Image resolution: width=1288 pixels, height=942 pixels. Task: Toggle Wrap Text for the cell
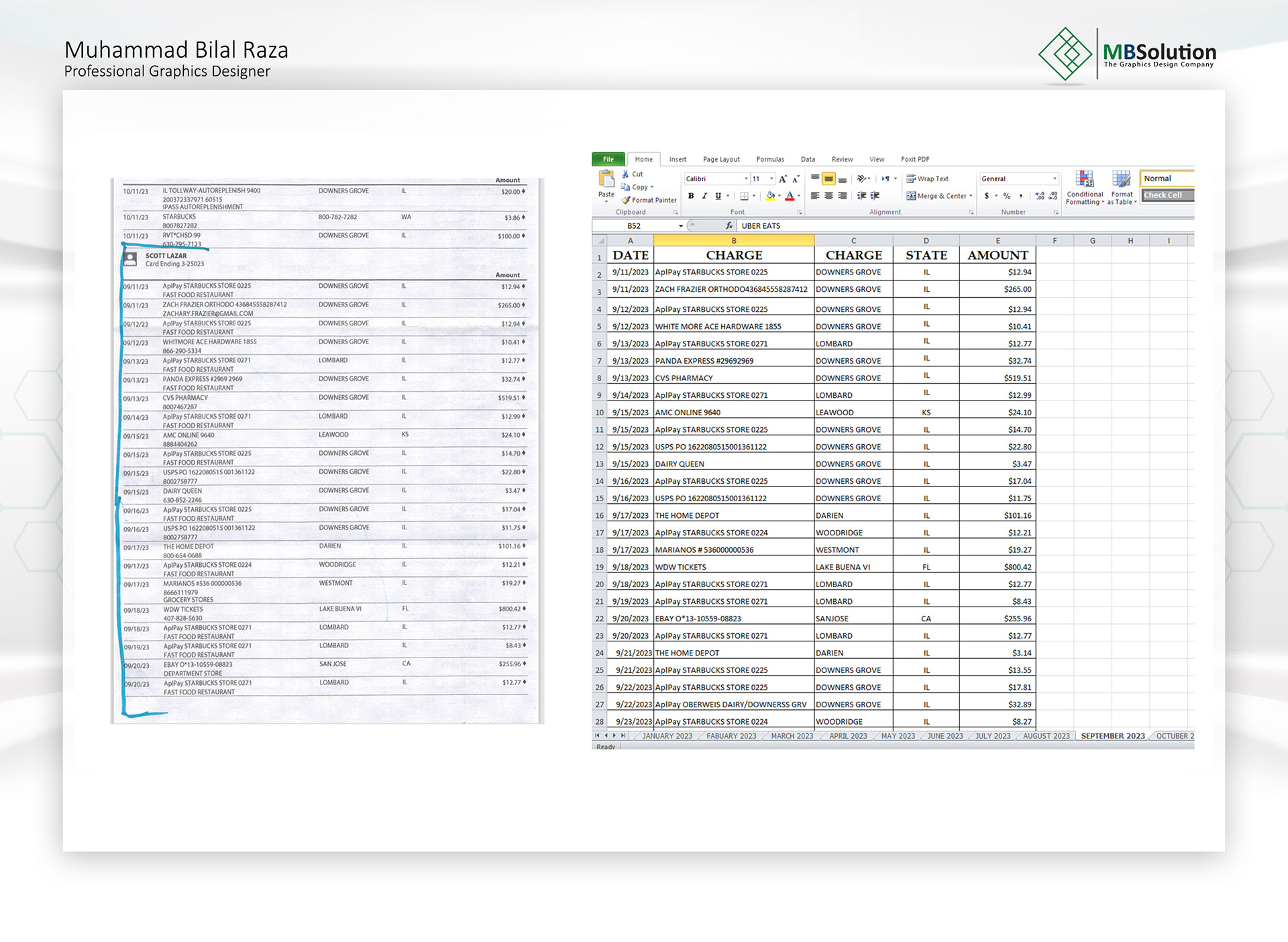pyautogui.click(x=927, y=178)
